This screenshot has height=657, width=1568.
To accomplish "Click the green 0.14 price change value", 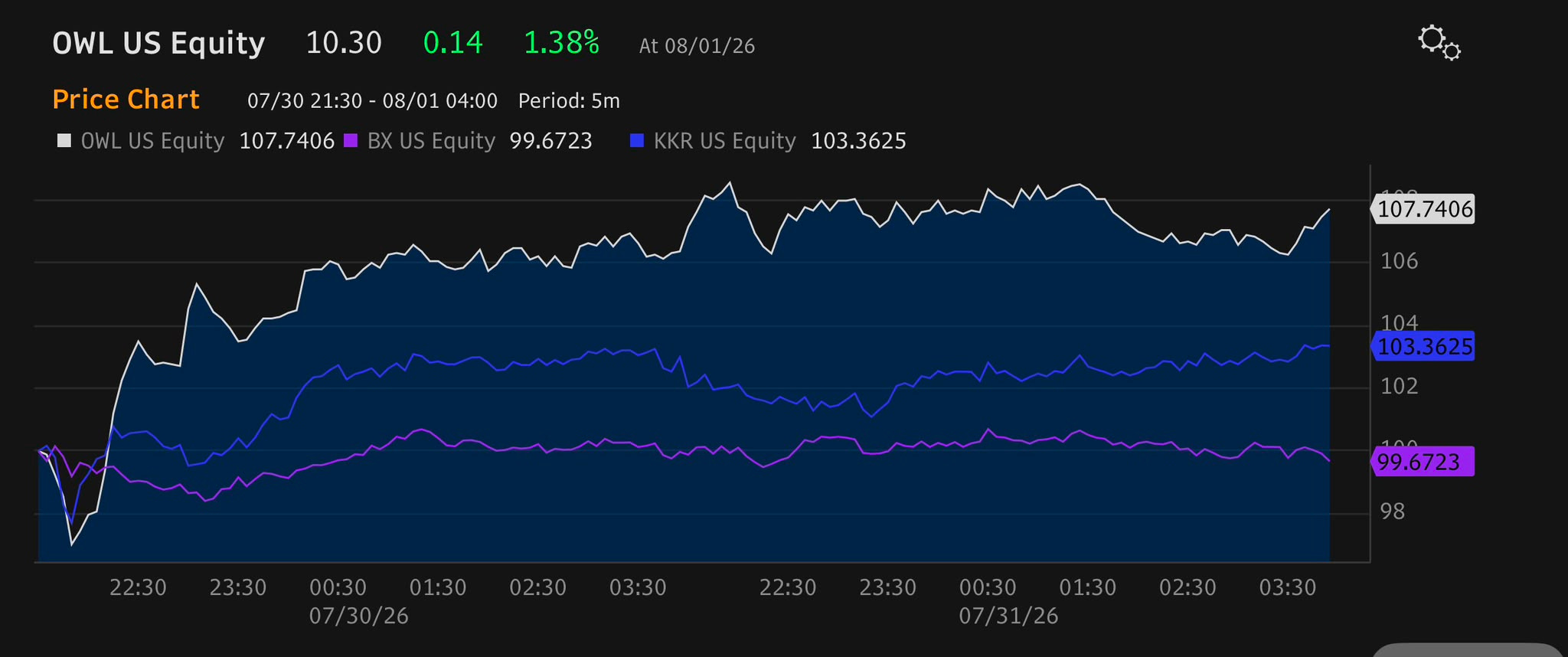I will 453,43.
